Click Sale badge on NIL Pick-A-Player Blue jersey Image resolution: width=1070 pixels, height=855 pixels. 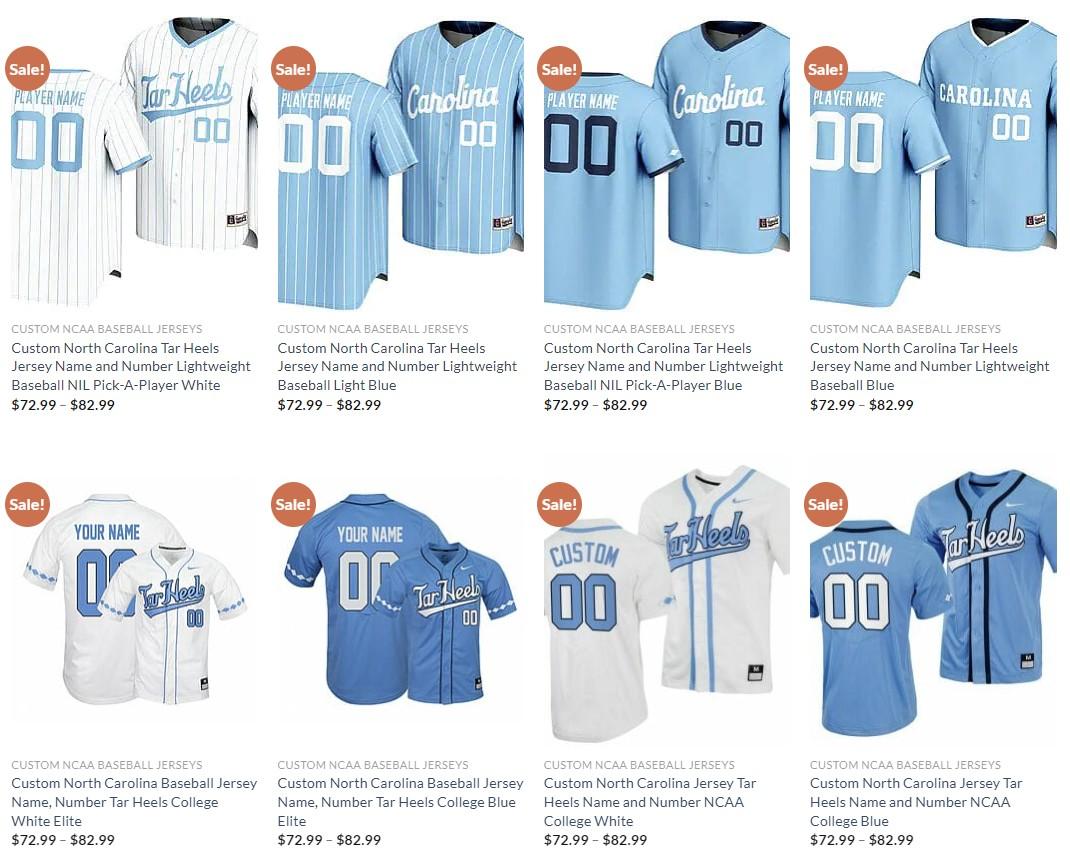point(560,68)
